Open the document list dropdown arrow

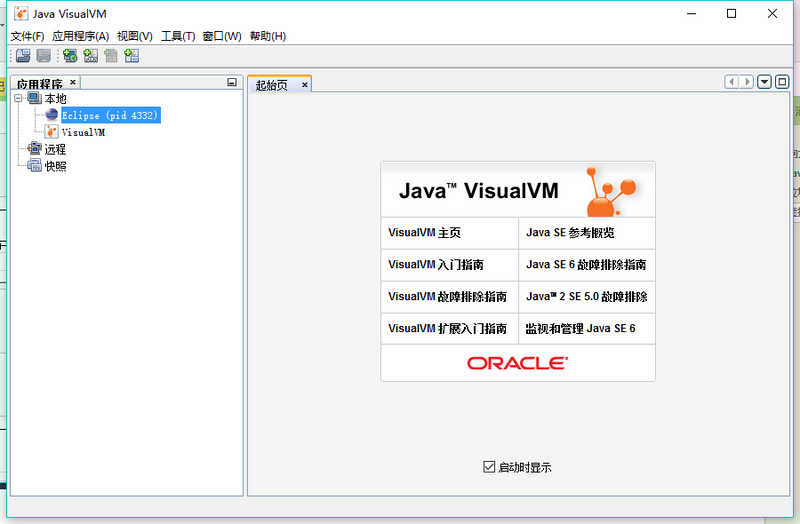coord(764,82)
